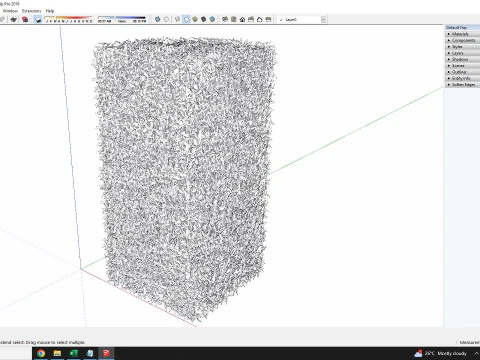
Task: Switch to Wireframe face style
Action: [x=178, y=19]
